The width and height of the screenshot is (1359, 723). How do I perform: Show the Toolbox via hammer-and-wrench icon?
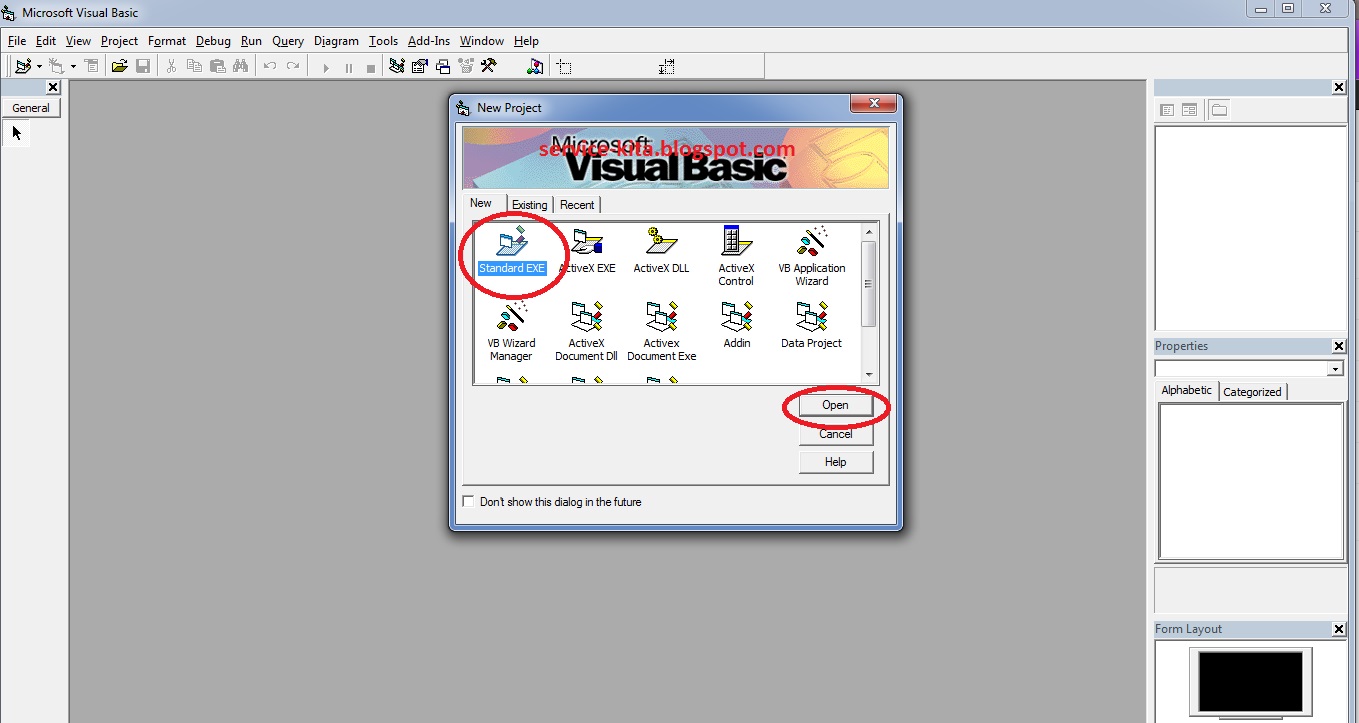point(489,66)
